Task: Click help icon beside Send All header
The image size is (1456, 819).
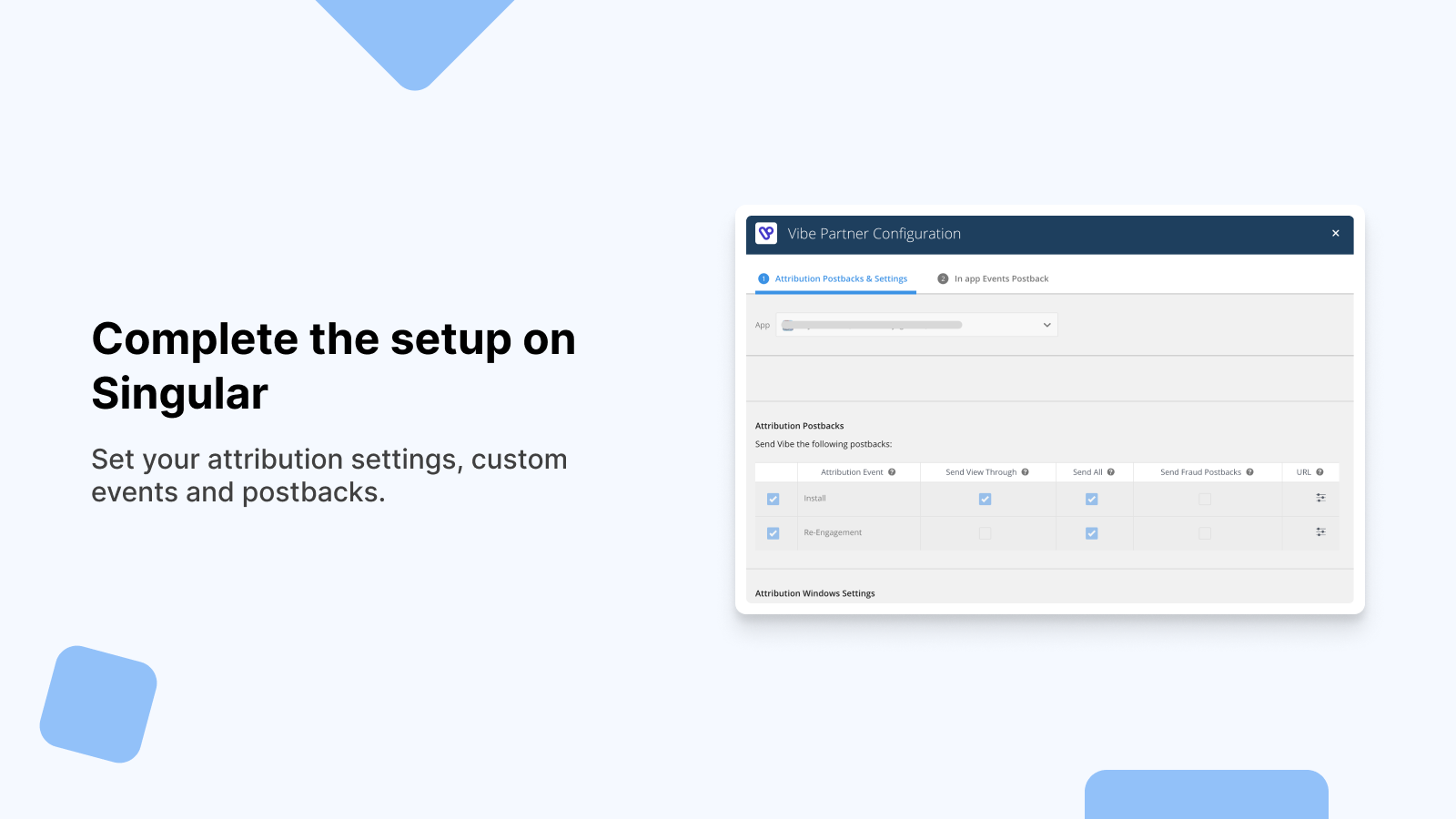Action: tap(1111, 472)
